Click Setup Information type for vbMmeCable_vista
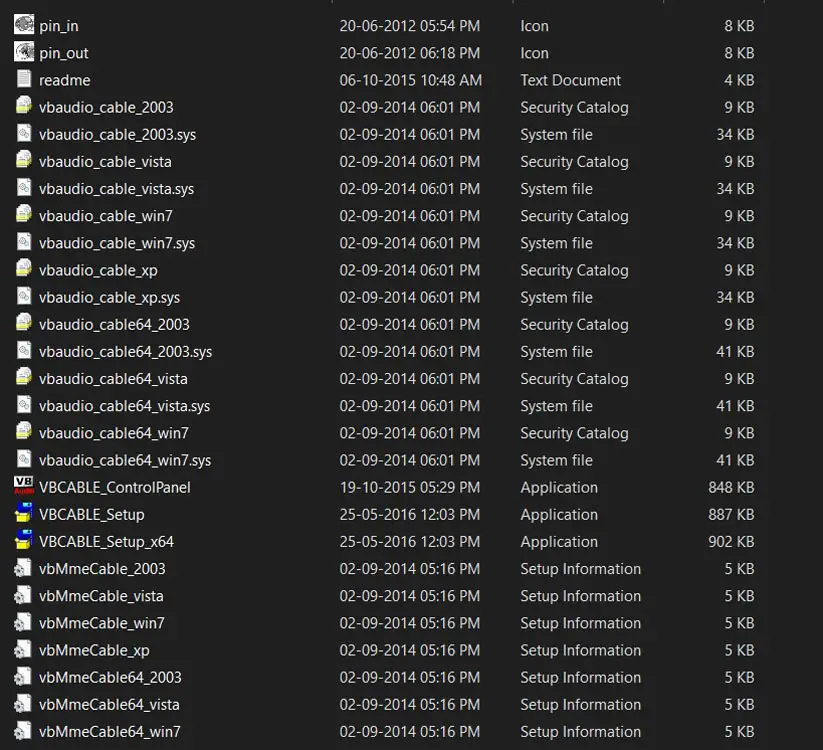 tap(581, 596)
